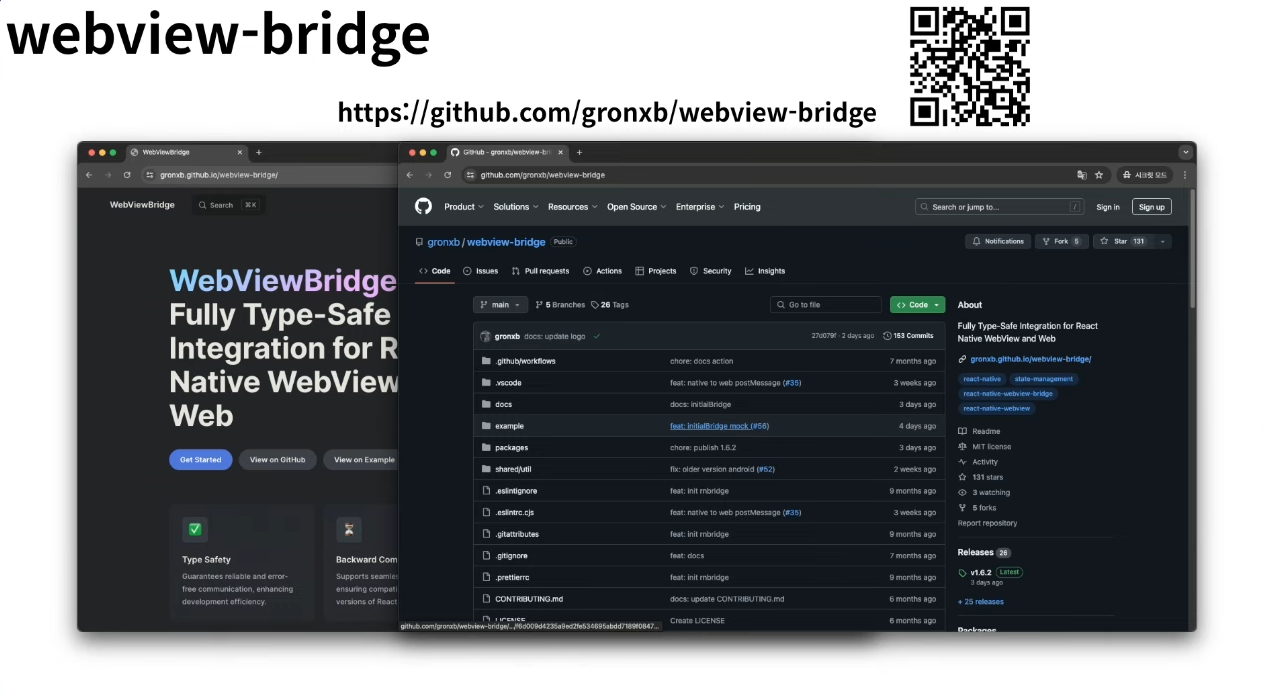This screenshot has height=700, width=1264.
Task: Switch to the Projects tab
Action: (656, 271)
